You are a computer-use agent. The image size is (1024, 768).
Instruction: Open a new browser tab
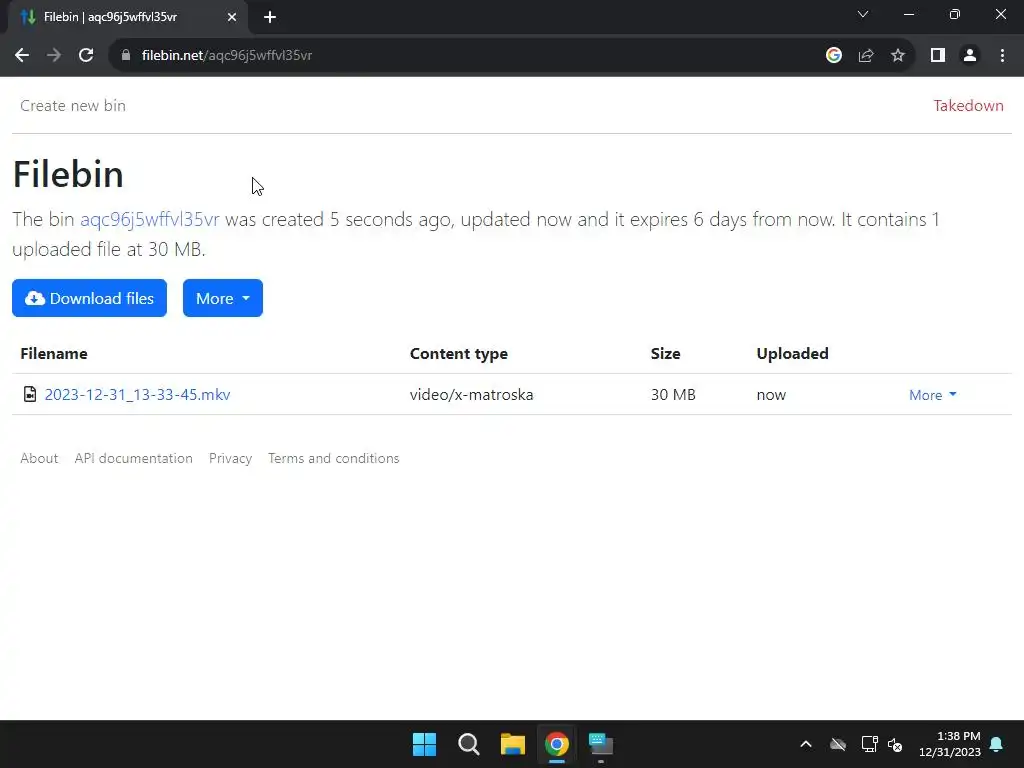(x=270, y=17)
